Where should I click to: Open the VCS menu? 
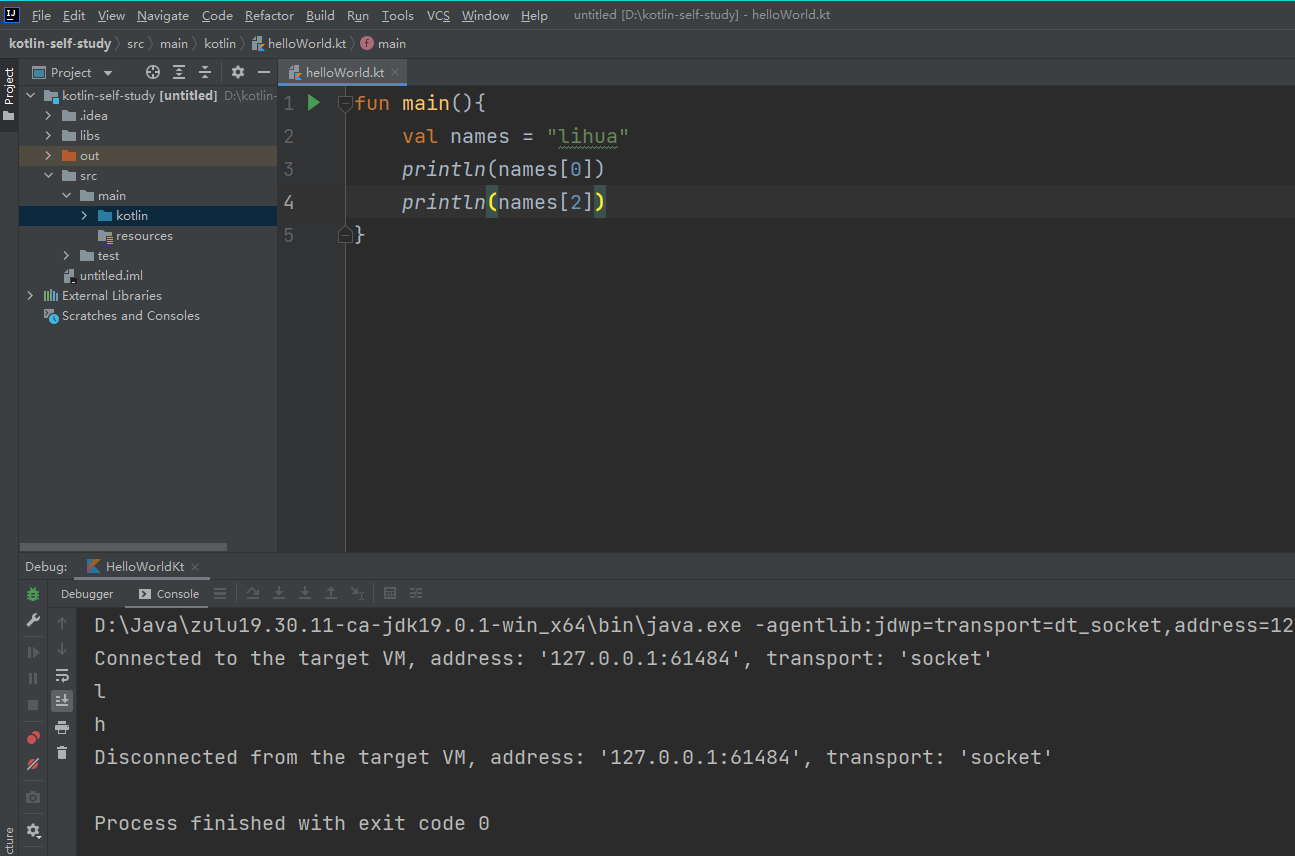coord(438,15)
